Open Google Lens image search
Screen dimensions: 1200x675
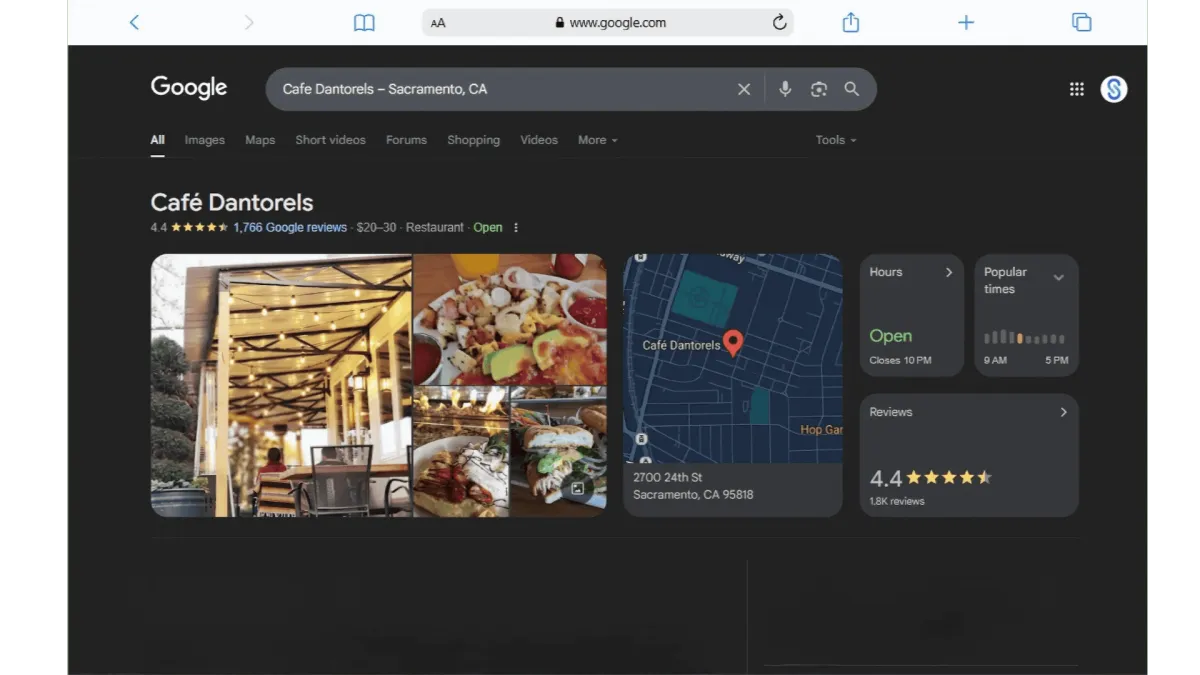819,89
